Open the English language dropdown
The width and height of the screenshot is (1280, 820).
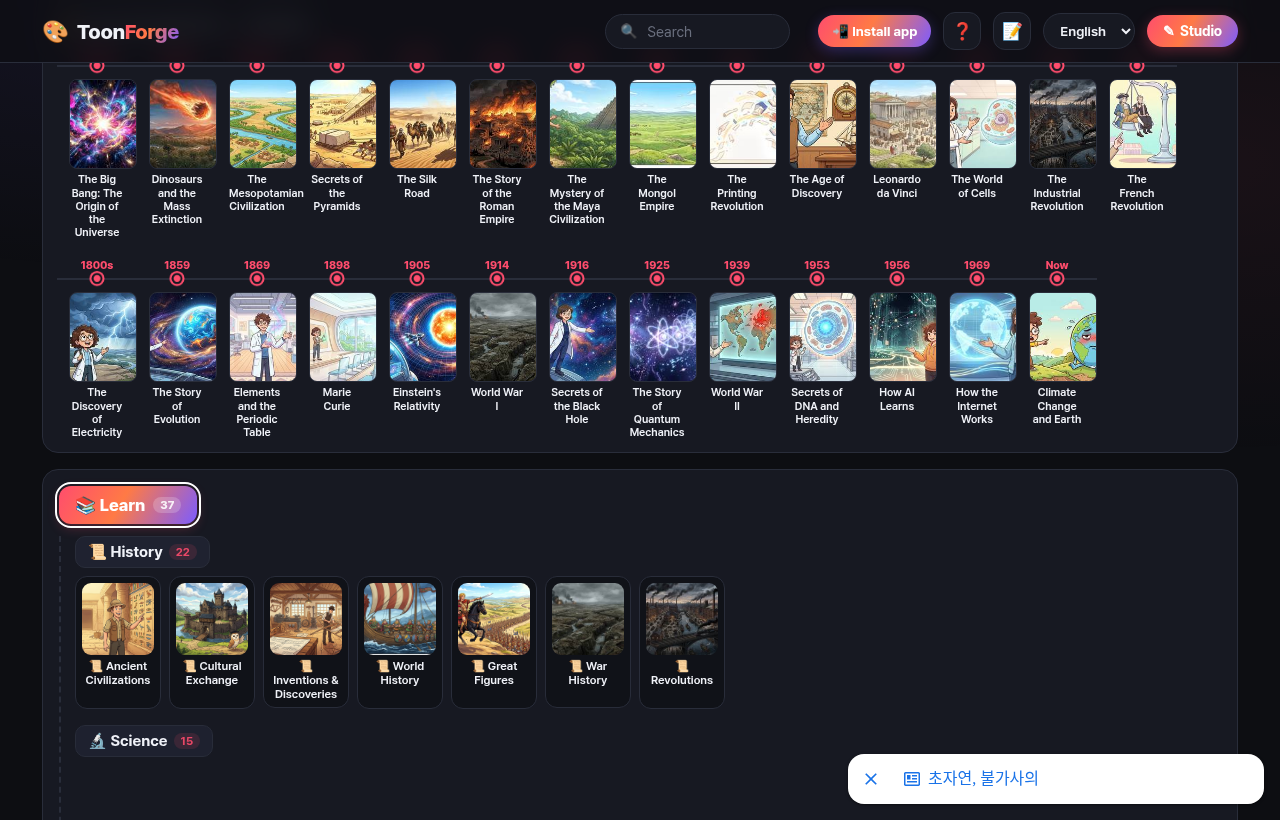1089,31
